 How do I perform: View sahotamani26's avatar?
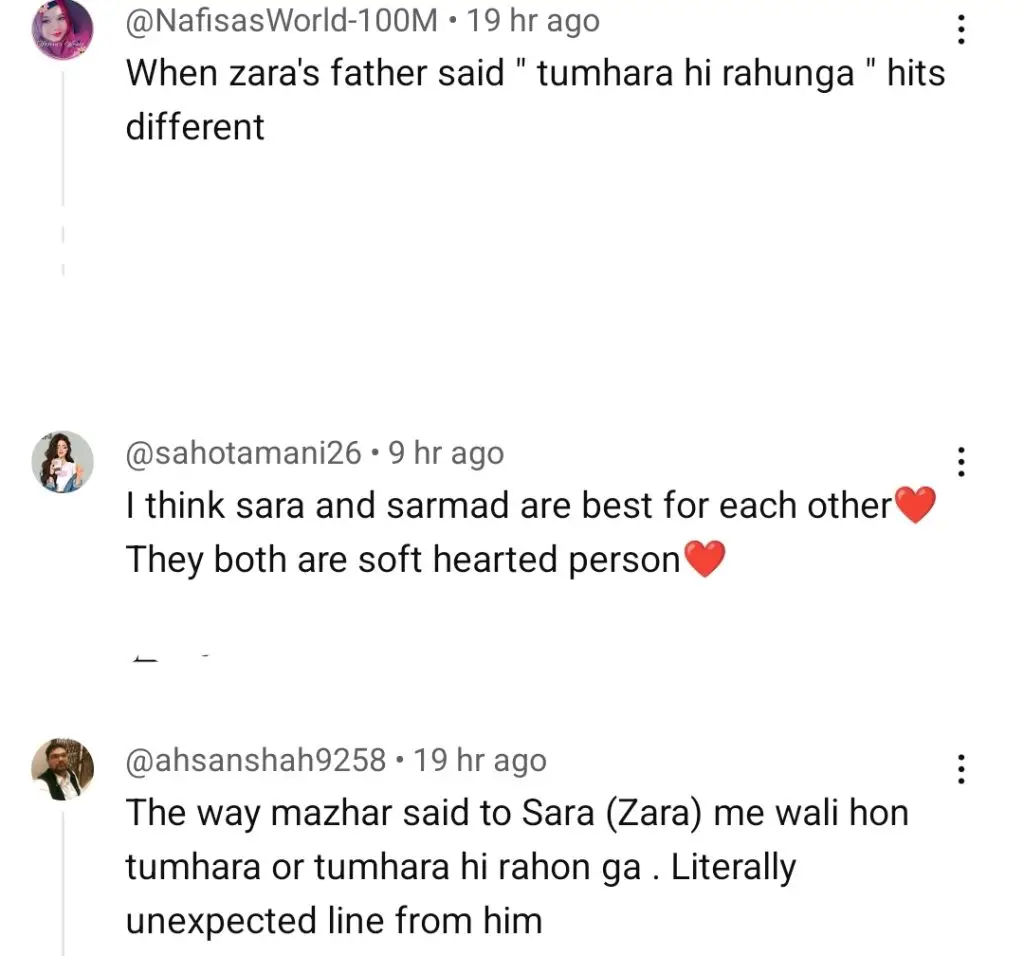pos(63,462)
